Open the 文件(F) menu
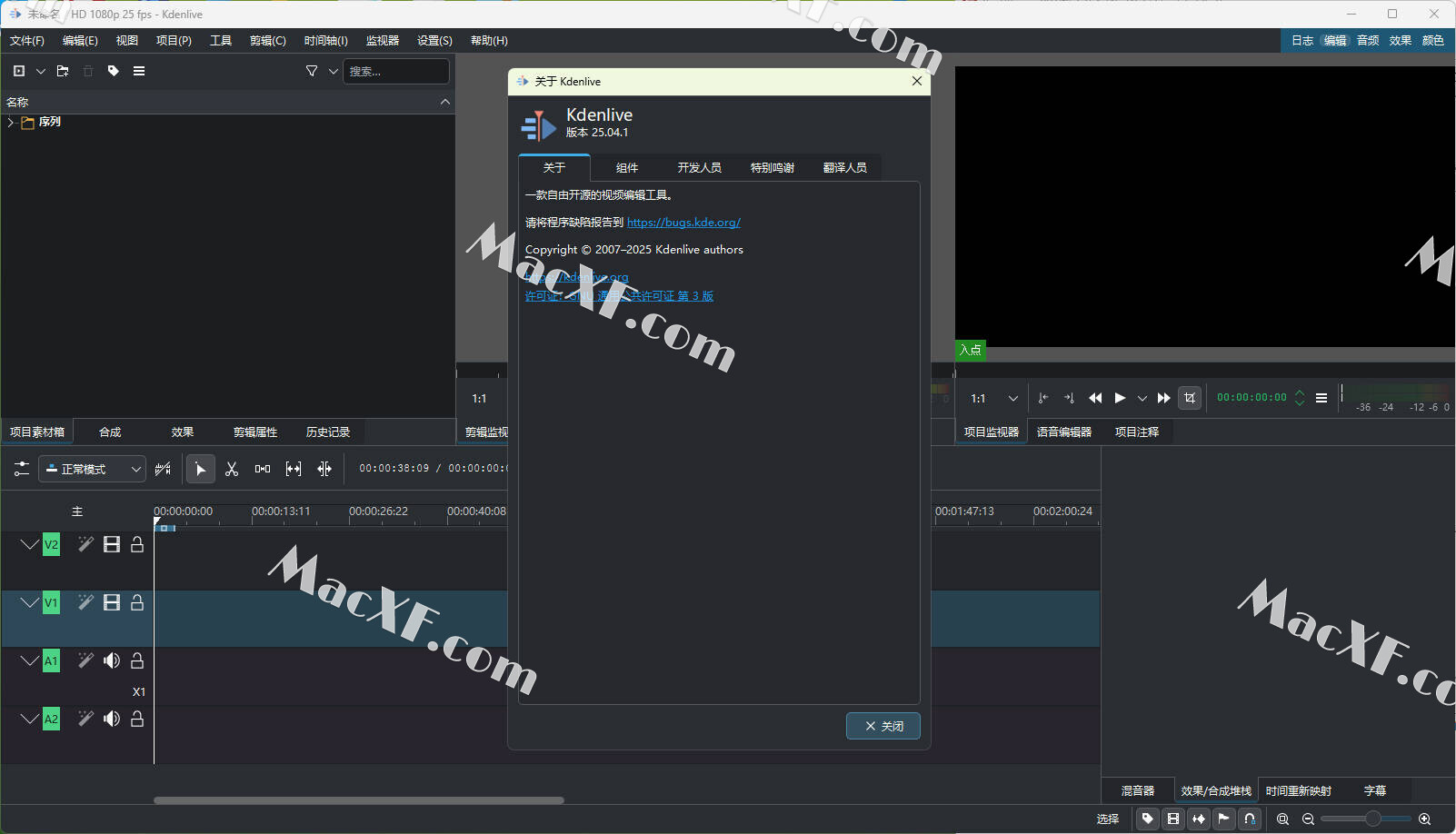The width and height of the screenshot is (1456, 834). coord(27,41)
